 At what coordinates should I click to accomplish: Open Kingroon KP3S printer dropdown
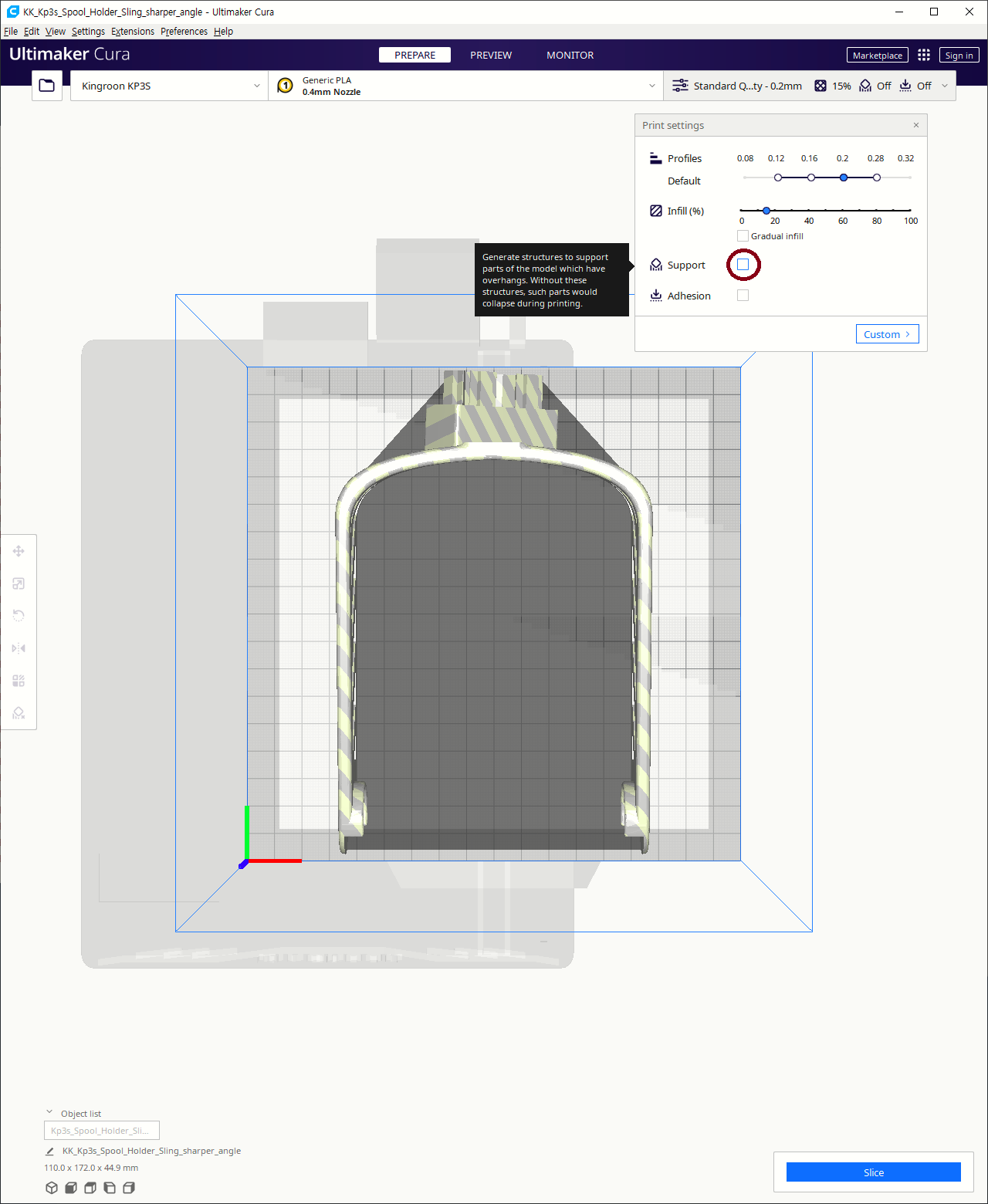[x=169, y=86]
